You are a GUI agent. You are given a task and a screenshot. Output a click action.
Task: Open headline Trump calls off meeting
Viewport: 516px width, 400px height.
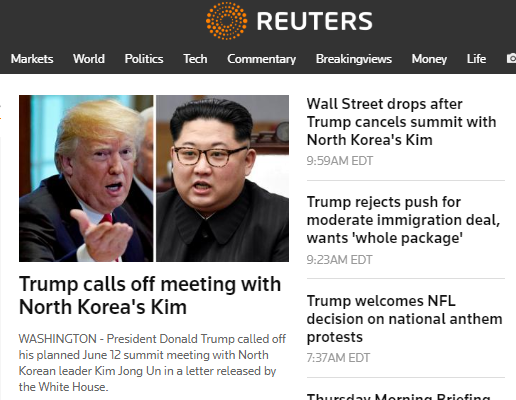(150, 295)
